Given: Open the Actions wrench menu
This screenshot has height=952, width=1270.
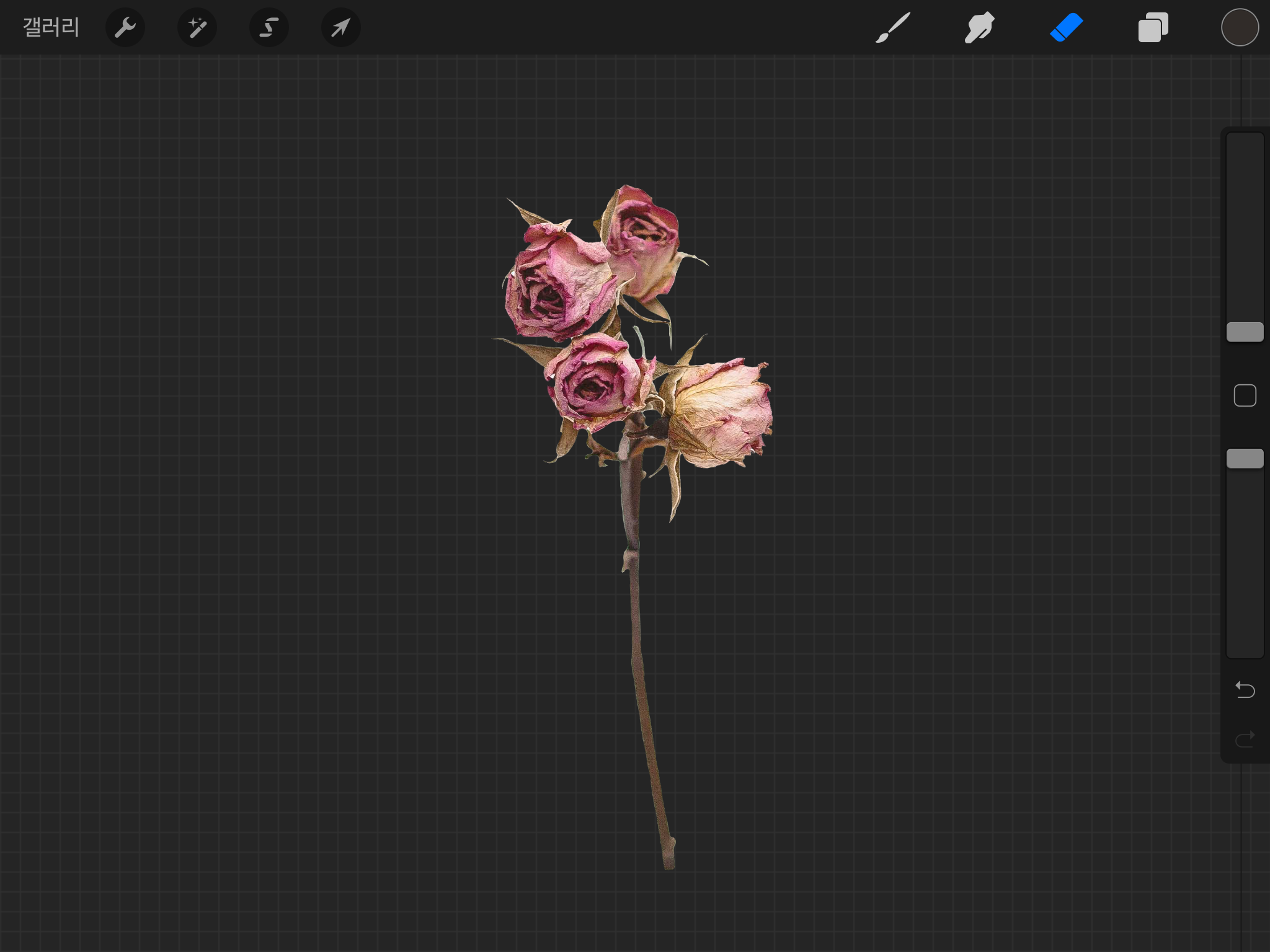Looking at the screenshot, I should click(x=125, y=28).
